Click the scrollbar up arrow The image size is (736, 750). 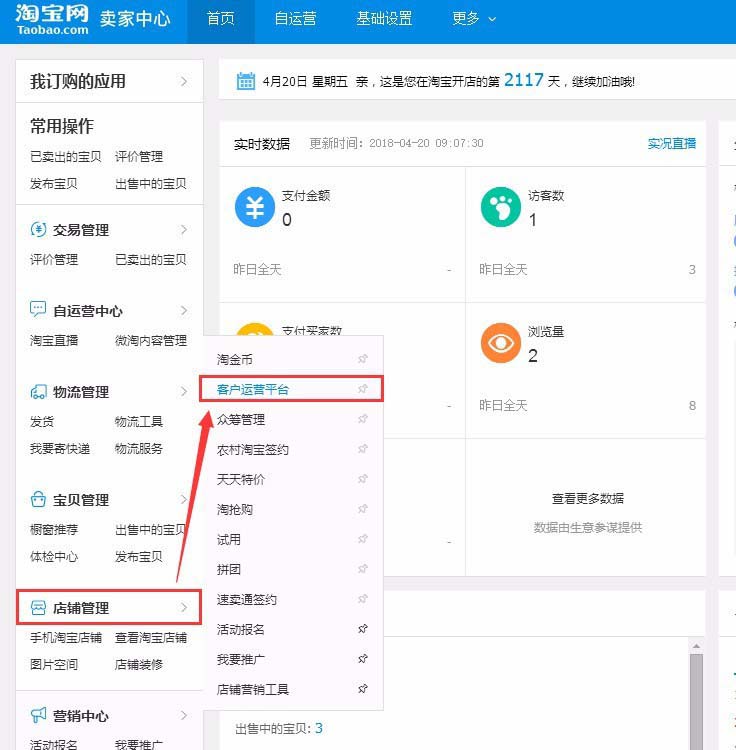point(696,646)
